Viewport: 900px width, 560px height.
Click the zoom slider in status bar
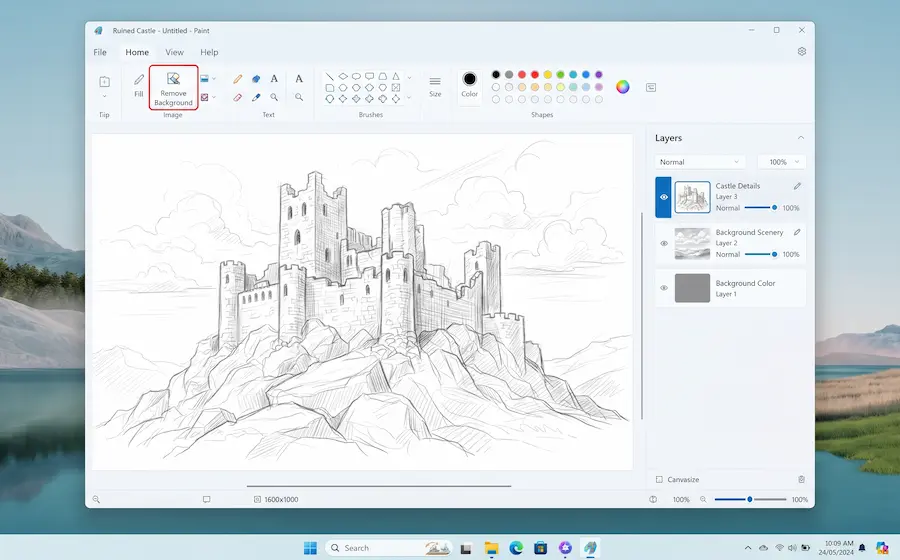click(x=750, y=500)
